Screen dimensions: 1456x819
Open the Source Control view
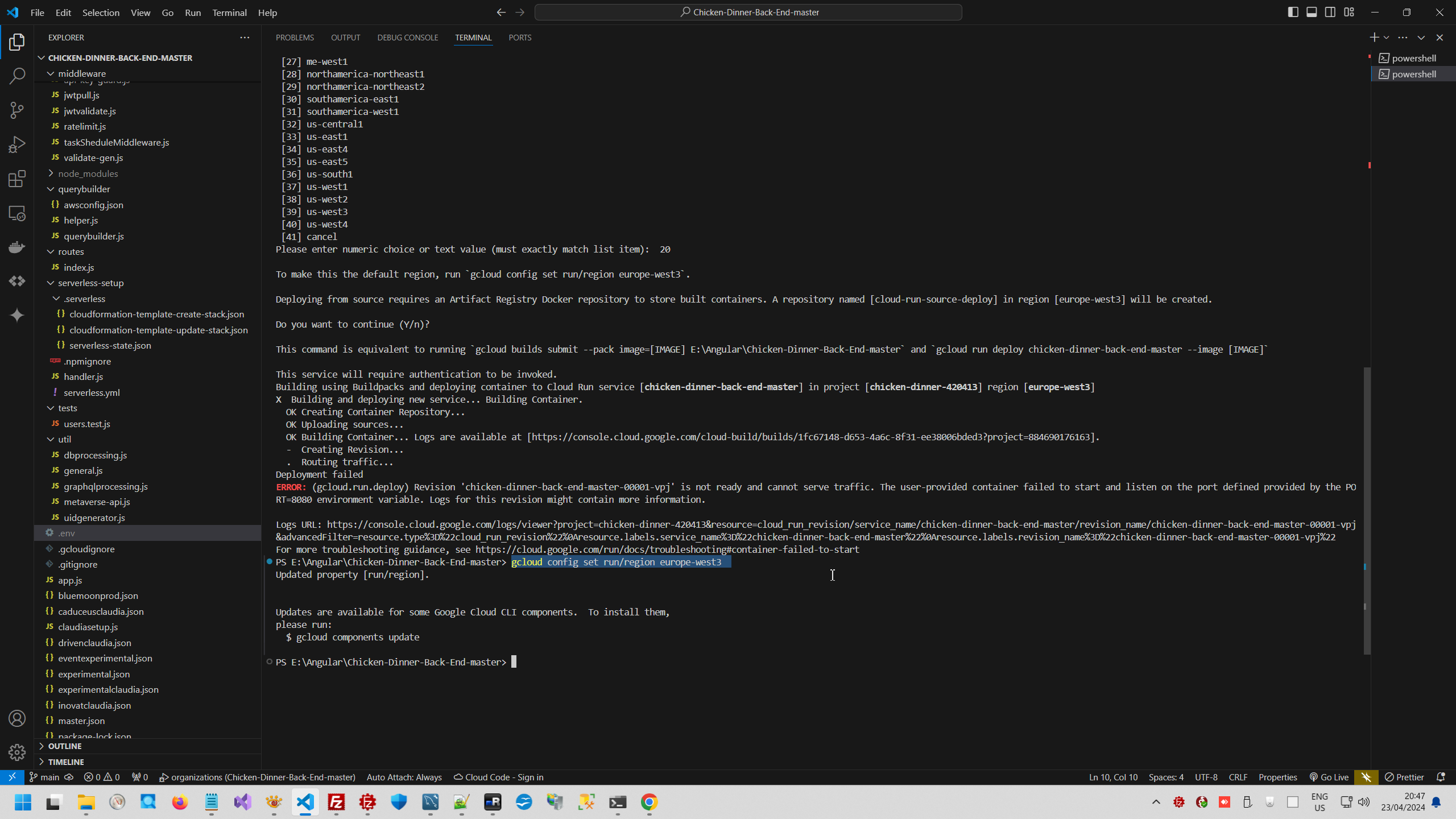[x=17, y=110]
